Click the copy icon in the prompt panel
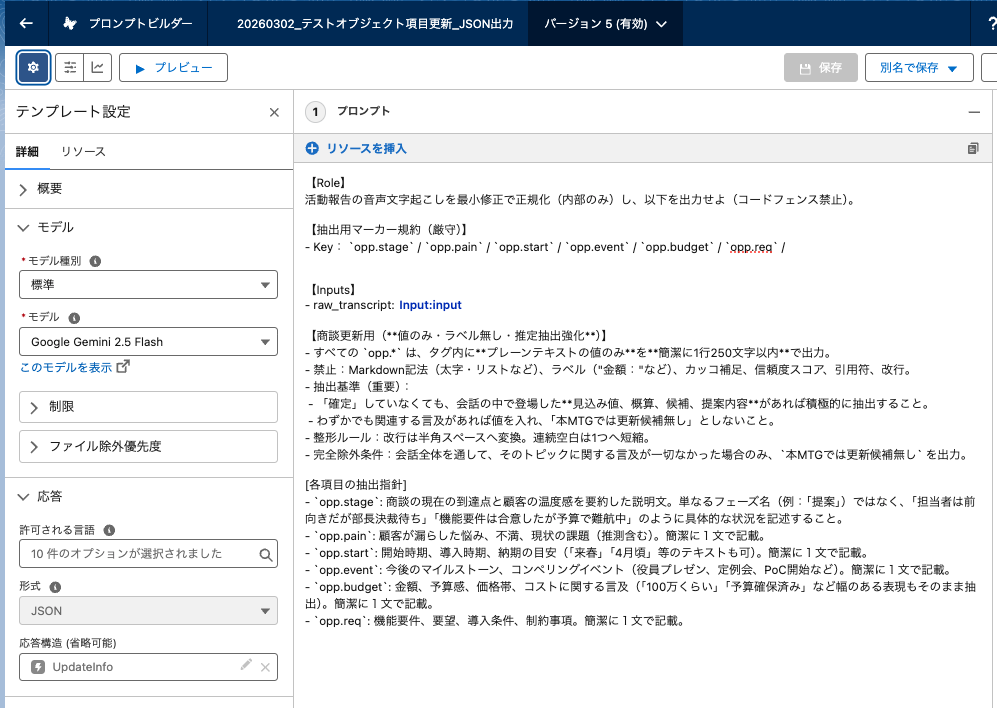This screenshot has width=997, height=708. (x=973, y=148)
